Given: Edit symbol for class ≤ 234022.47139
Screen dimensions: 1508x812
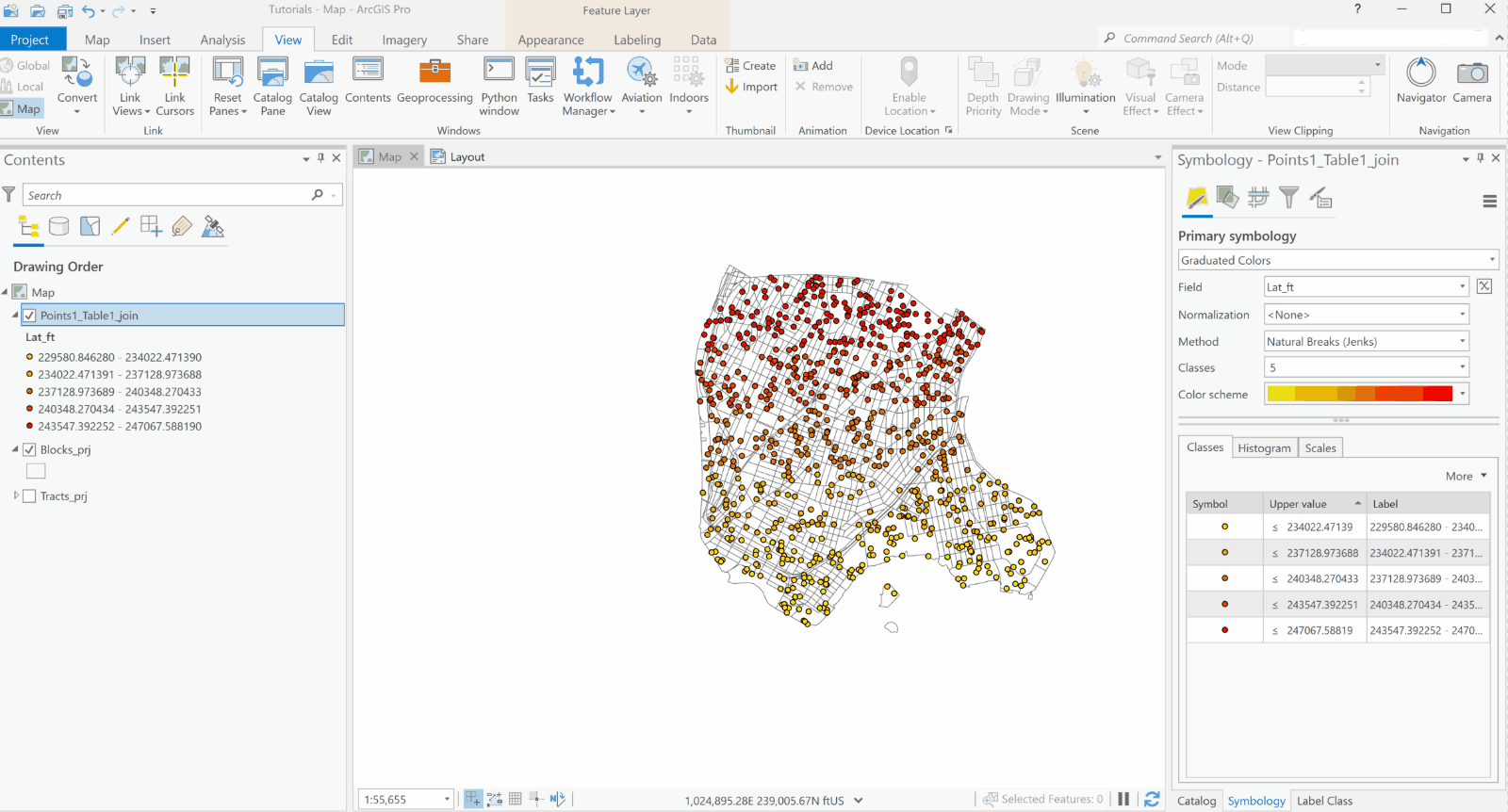Looking at the screenshot, I should click(1224, 527).
